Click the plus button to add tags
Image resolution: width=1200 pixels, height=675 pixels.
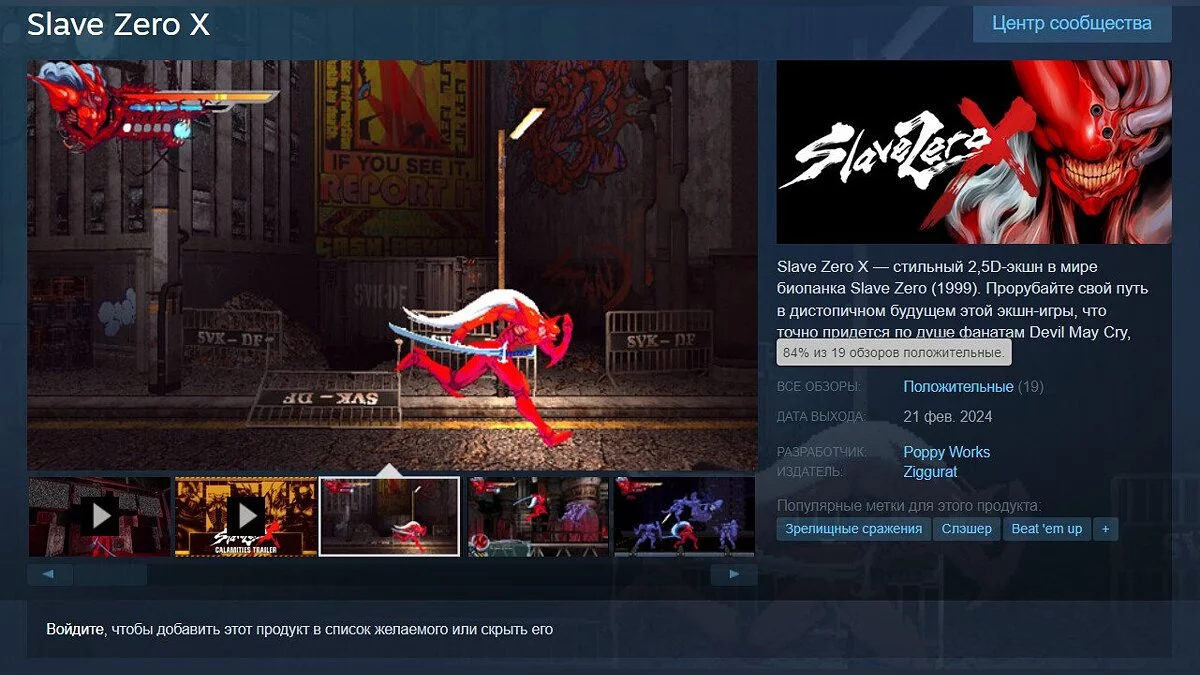(1105, 529)
